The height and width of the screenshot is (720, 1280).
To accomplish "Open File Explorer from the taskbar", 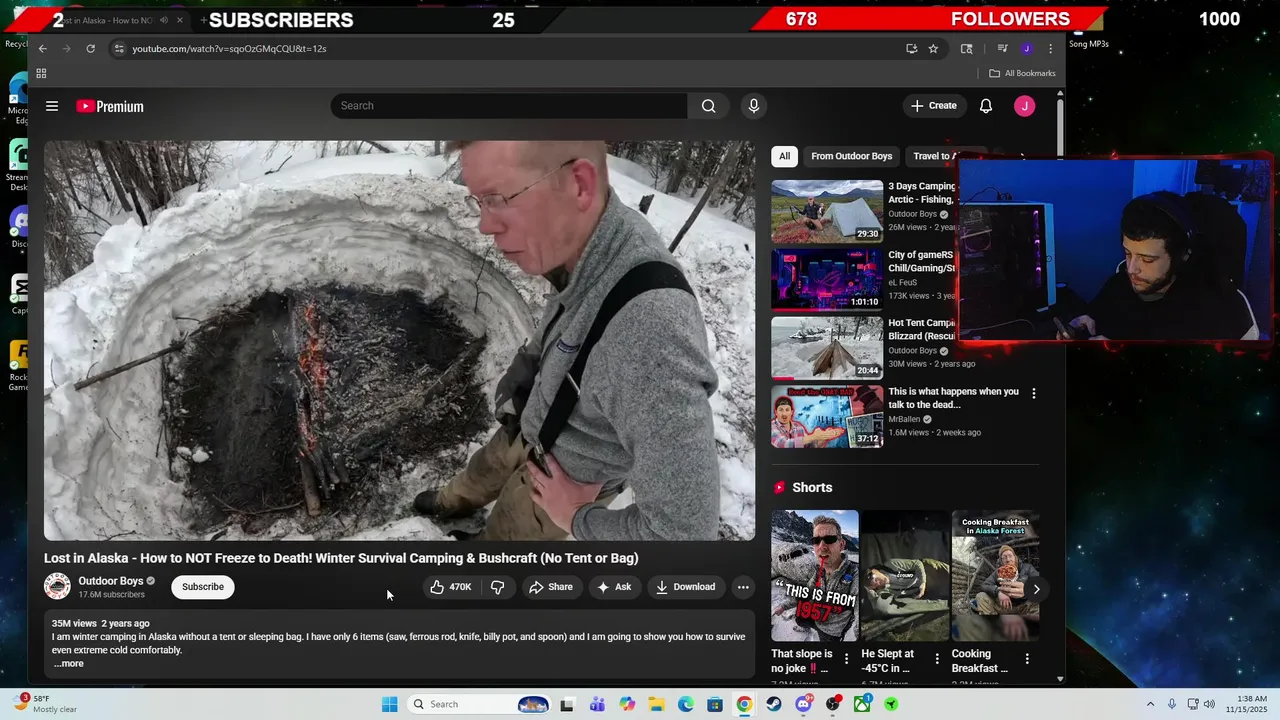I will coord(656,704).
